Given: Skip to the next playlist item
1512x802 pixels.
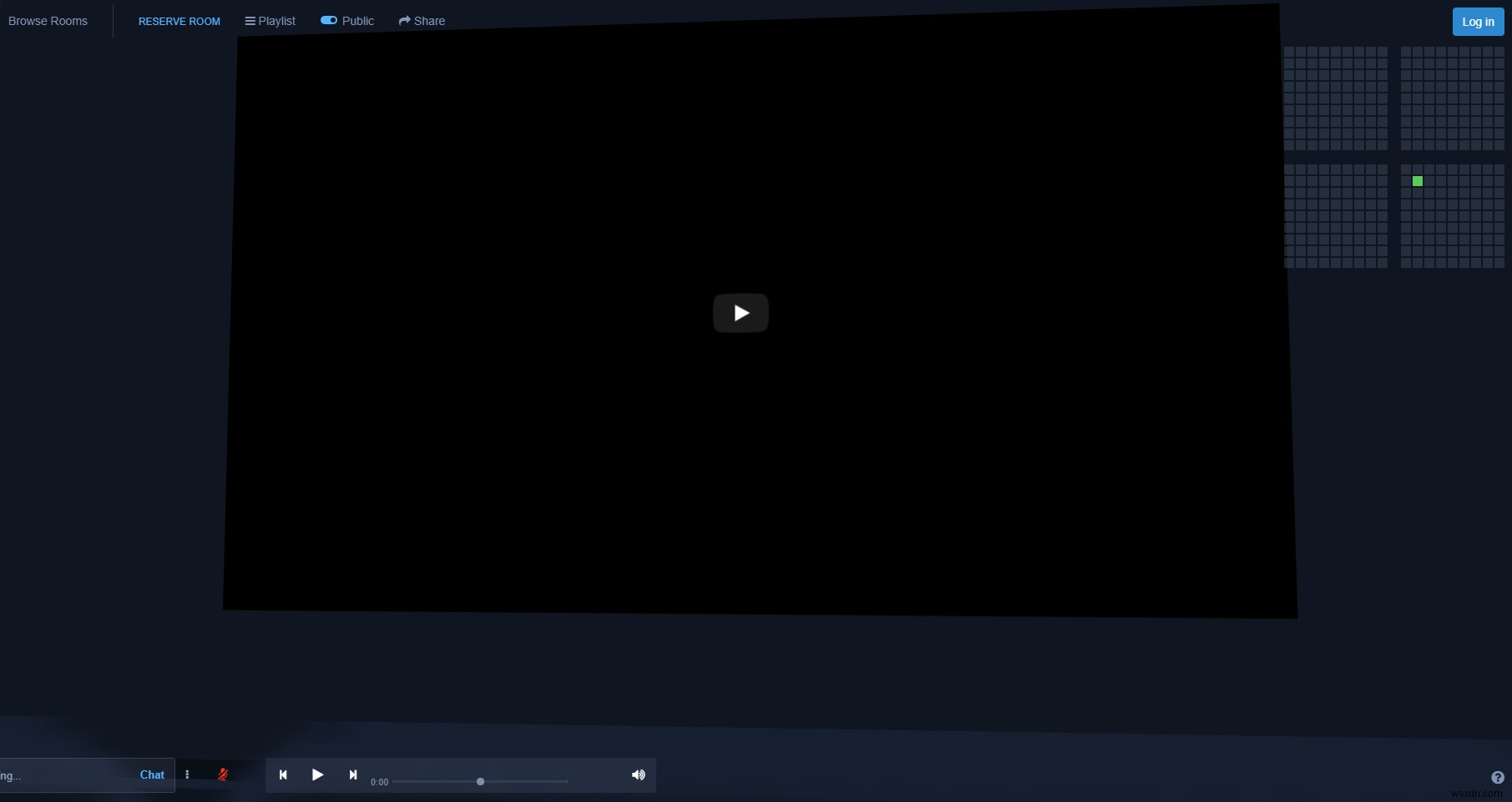Looking at the screenshot, I should tap(352, 775).
